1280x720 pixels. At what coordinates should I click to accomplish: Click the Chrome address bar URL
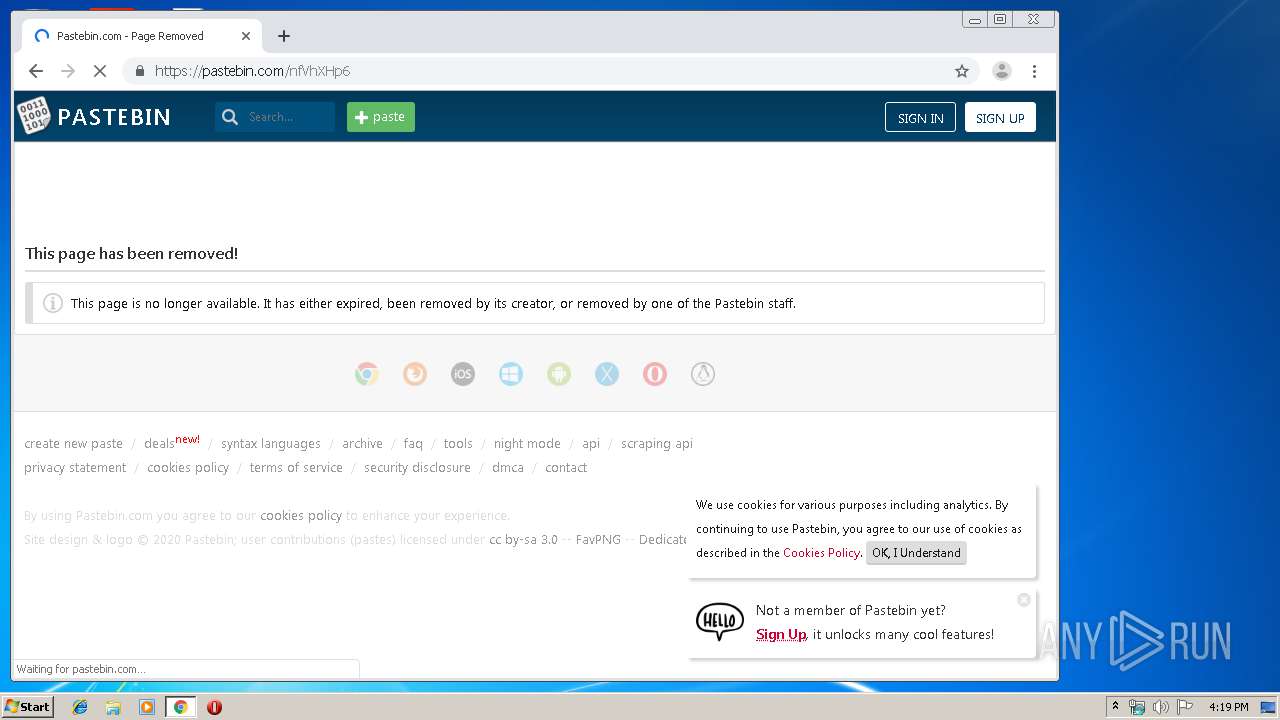tap(252, 71)
